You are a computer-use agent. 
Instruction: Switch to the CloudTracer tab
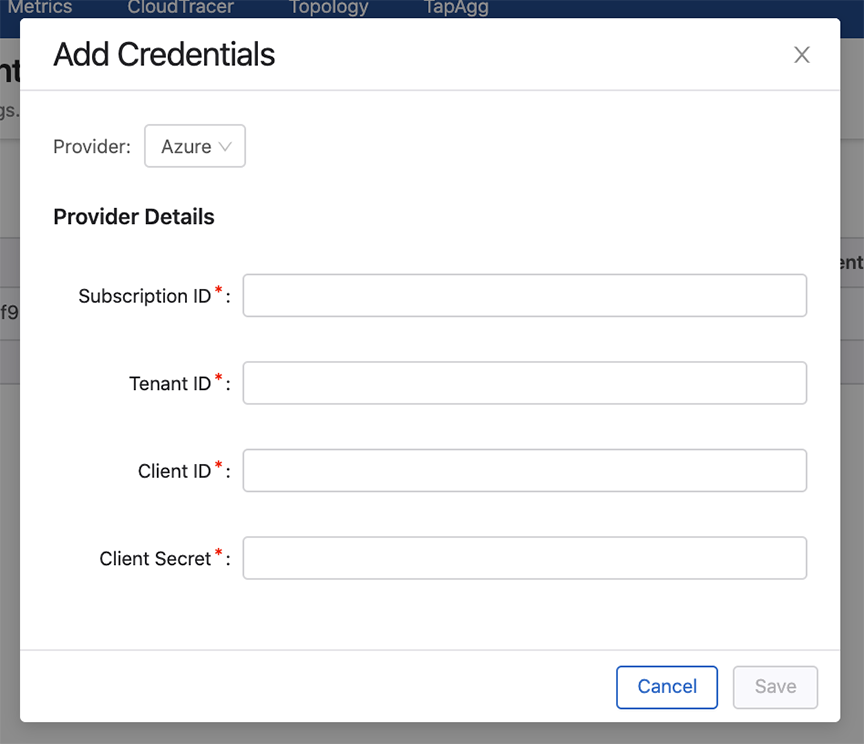pos(181,7)
